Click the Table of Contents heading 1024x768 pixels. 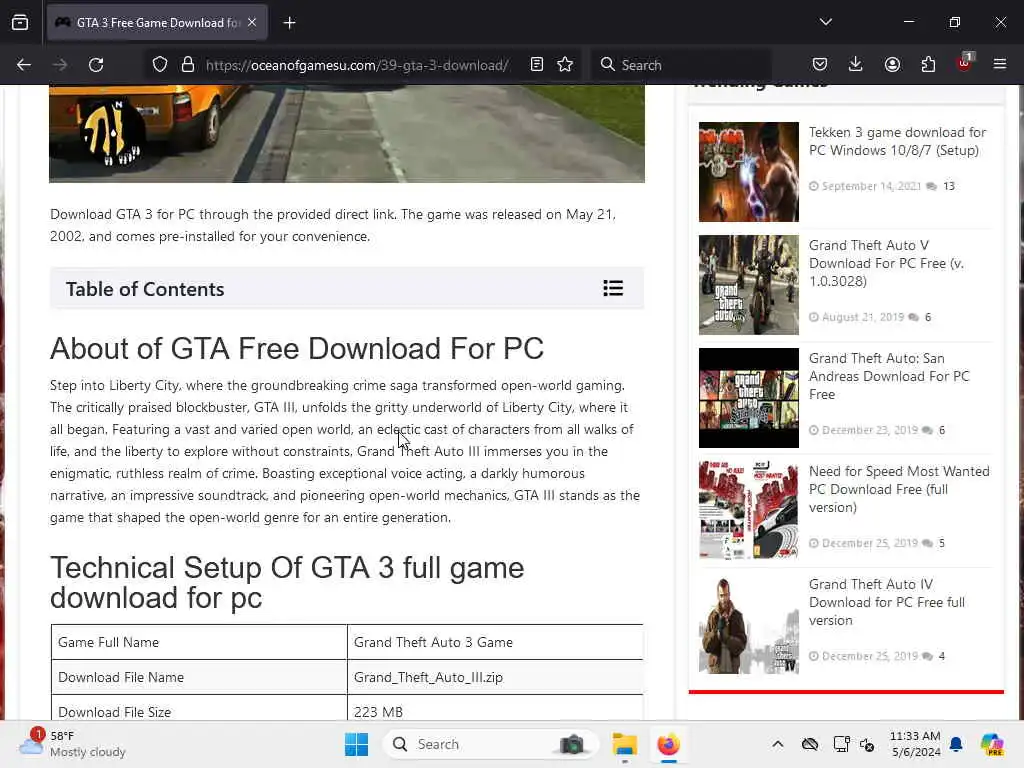point(145,289)
